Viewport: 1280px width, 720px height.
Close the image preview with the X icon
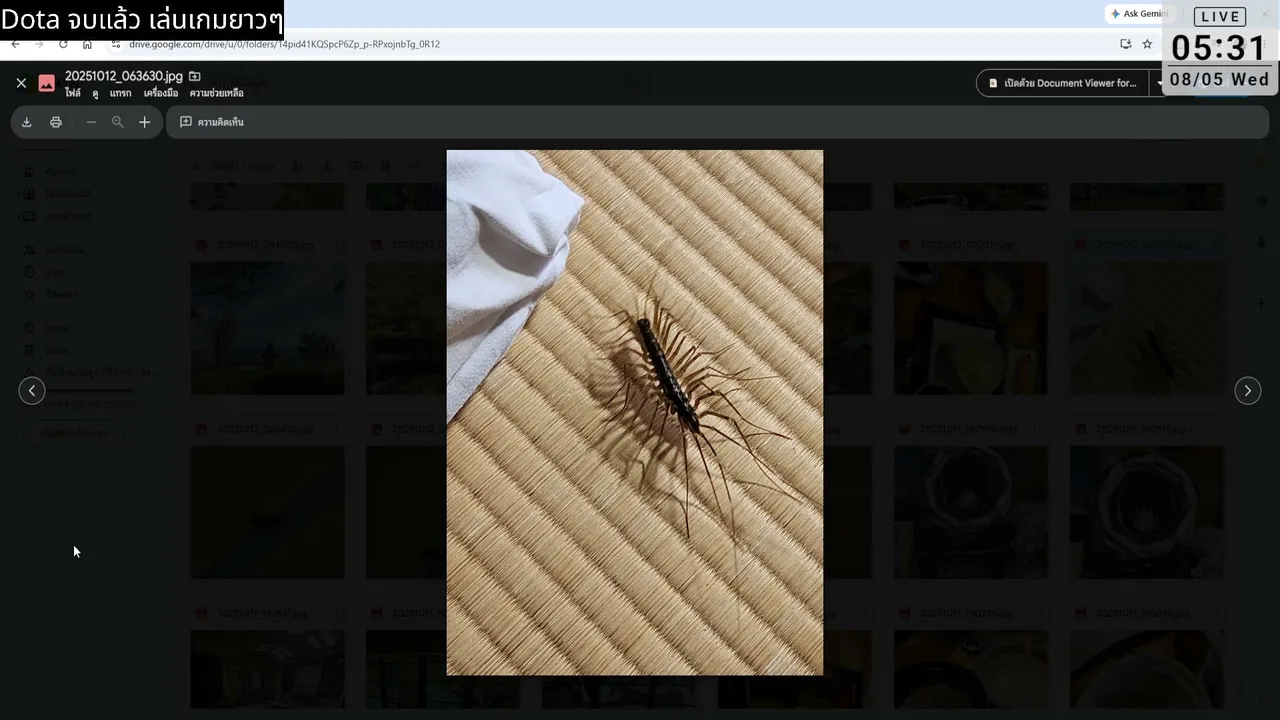(x=21, y=83)
